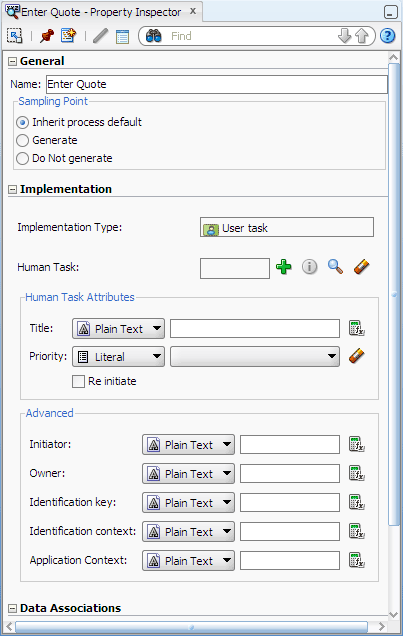
Task: Collapse the General section
Action: [13, 62]
